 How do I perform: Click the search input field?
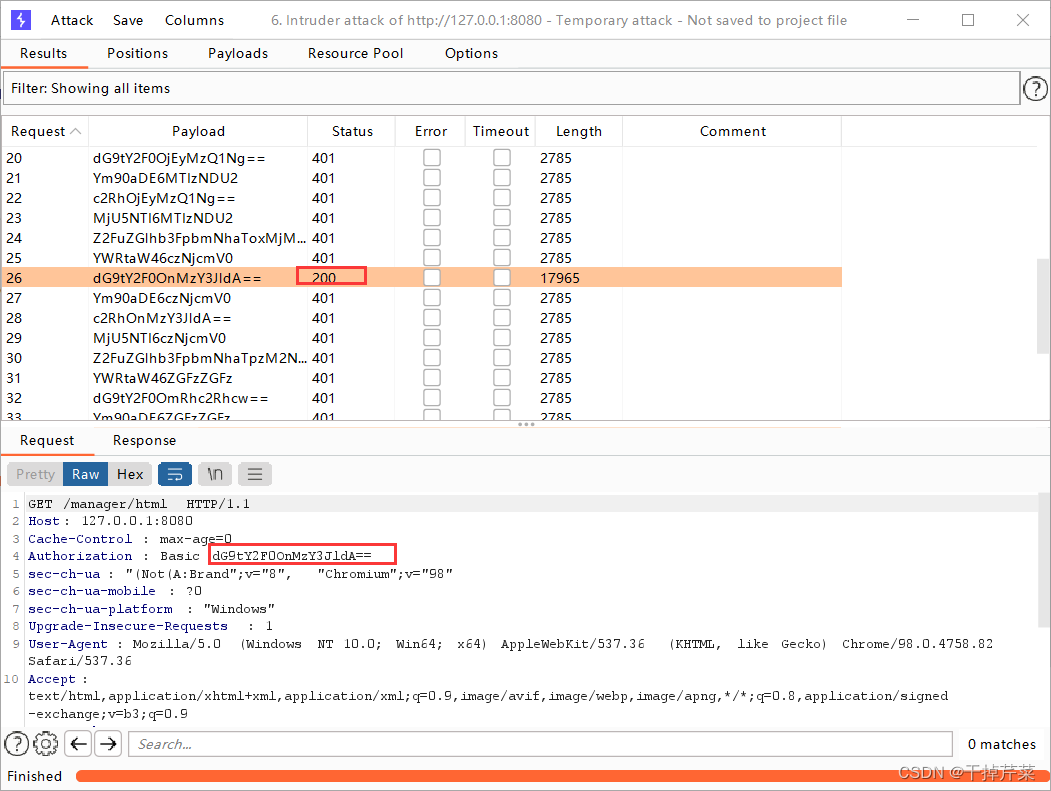click(x=540, y=744)
